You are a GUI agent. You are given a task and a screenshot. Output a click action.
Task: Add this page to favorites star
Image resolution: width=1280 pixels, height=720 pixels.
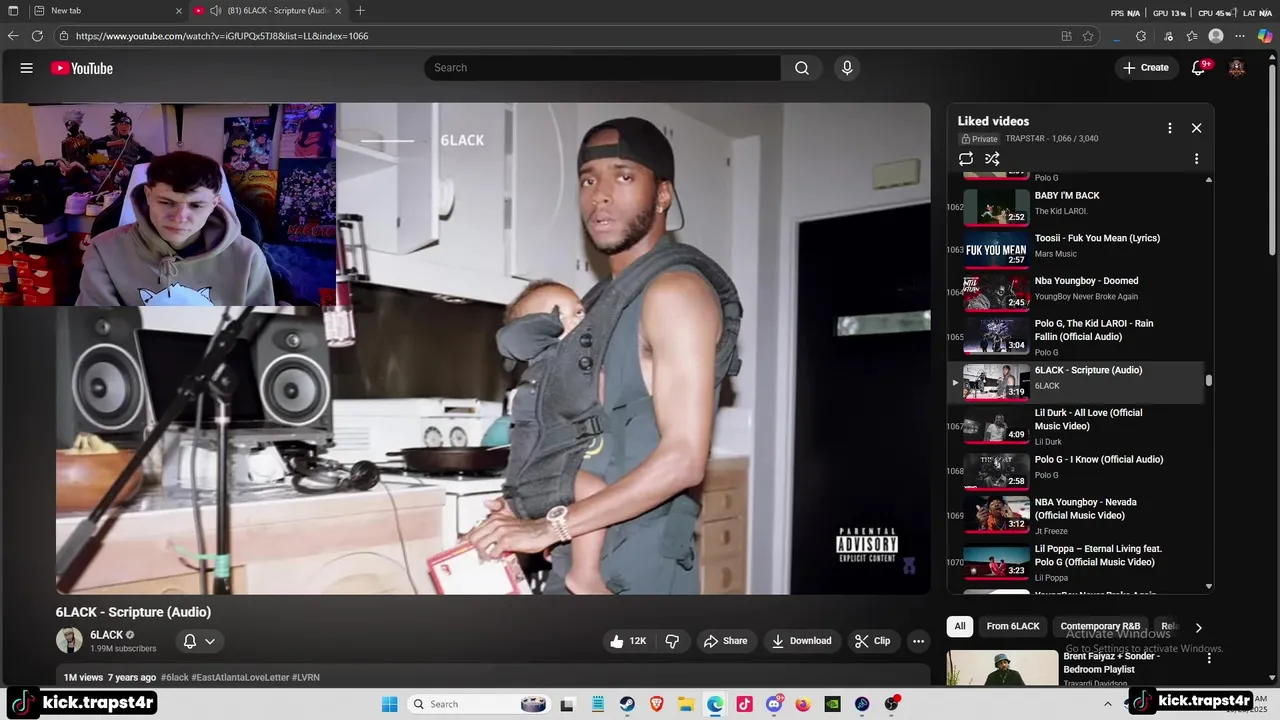coord(1088,36)
